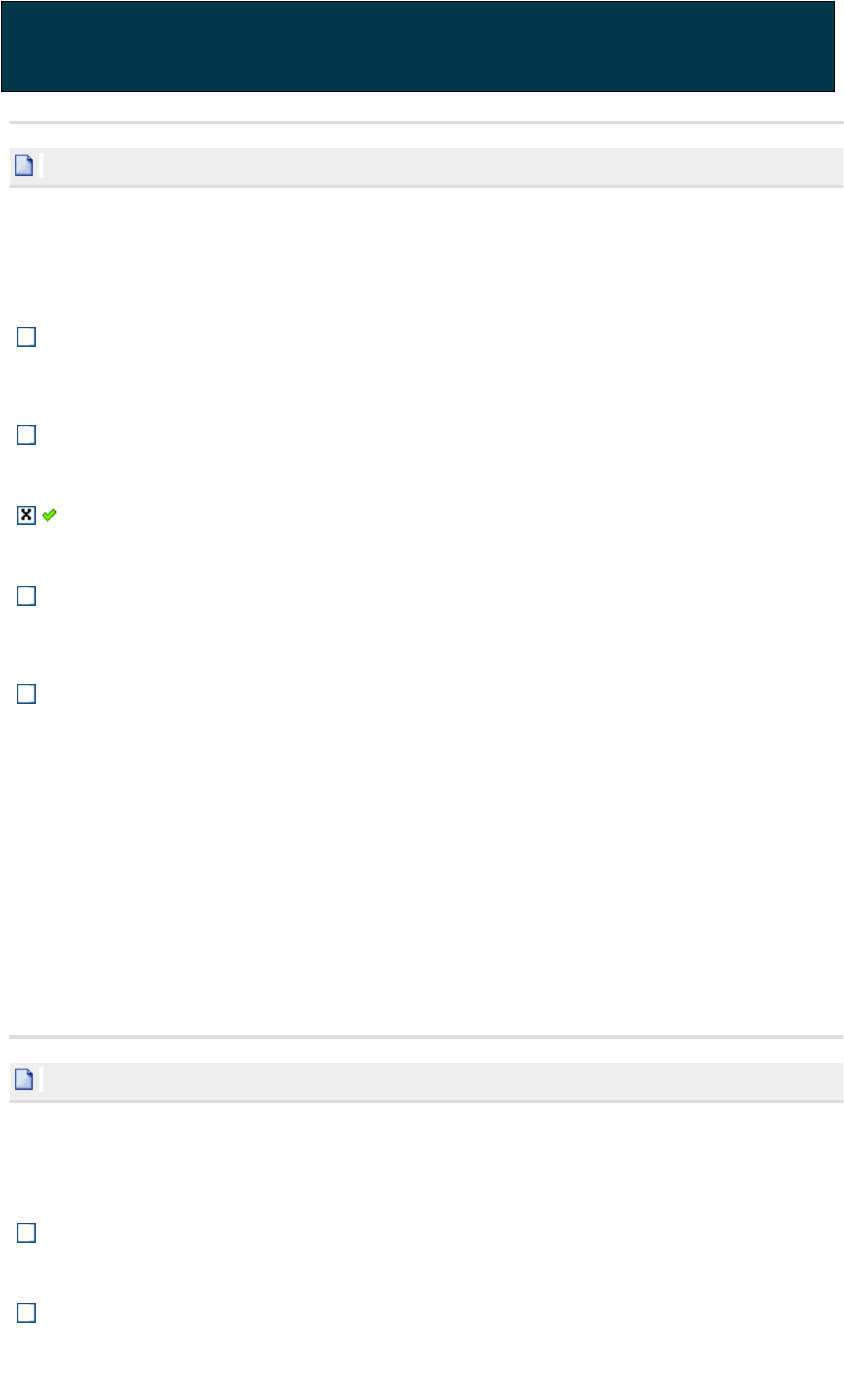This screenshot has width=844, height=1381.
Task: Click the gray title bar of the upper question
Action: point(426,166)
